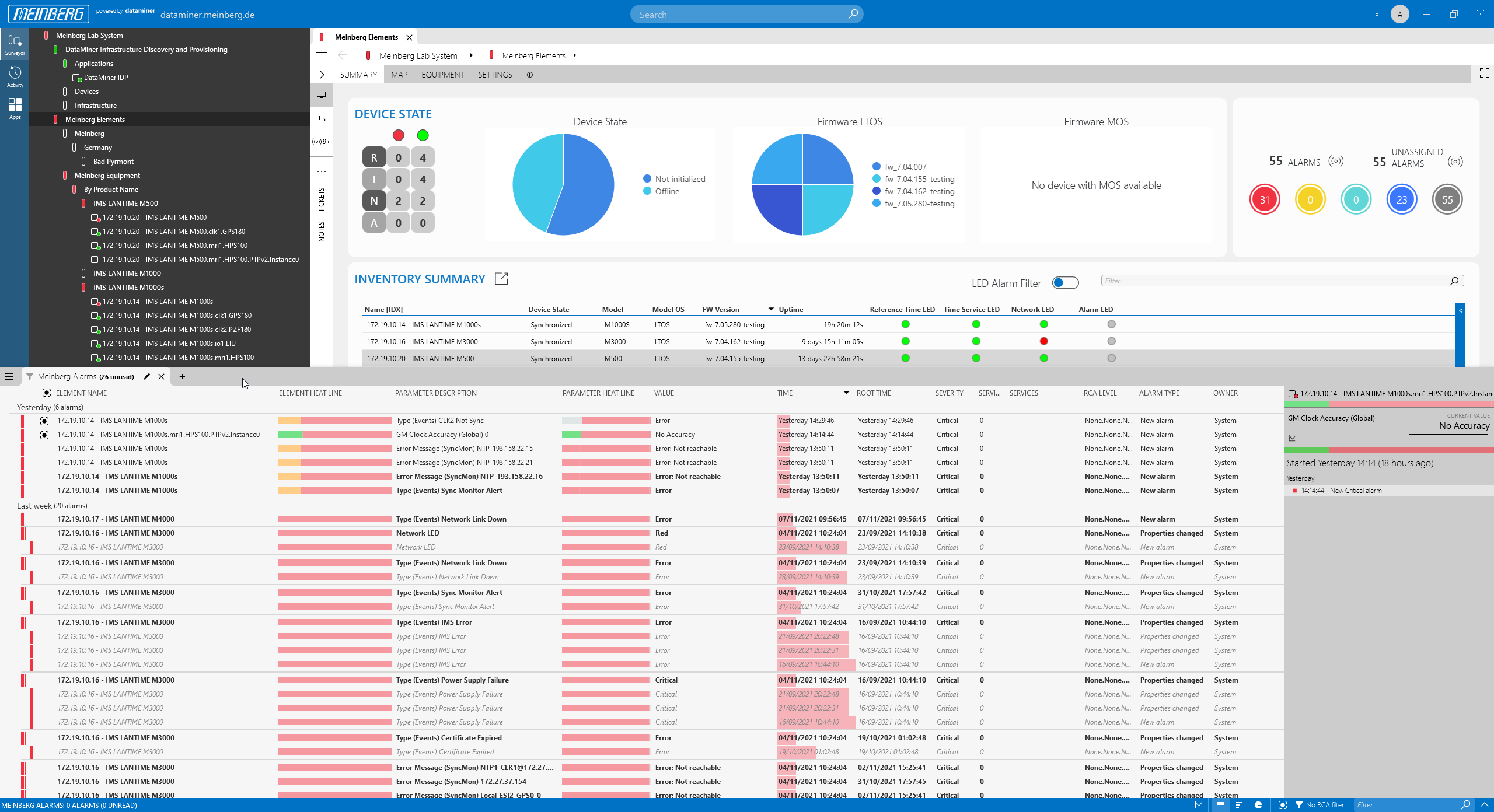1494x812 pixels.
Task: Click the yellow 0 alarms circle
Action: [1310, 199]
